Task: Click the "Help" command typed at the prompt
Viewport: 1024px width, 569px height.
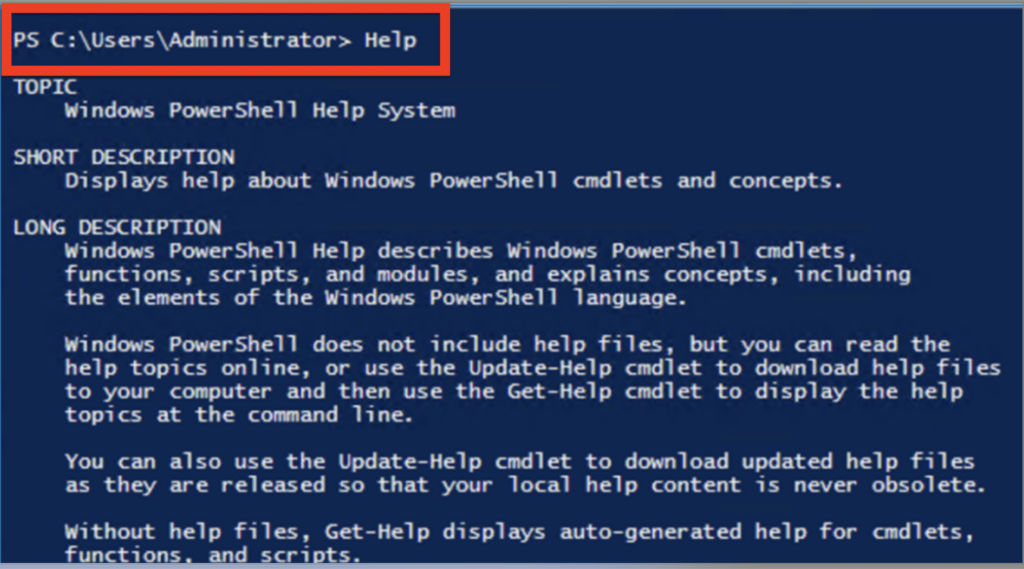Action: point(390,41)
